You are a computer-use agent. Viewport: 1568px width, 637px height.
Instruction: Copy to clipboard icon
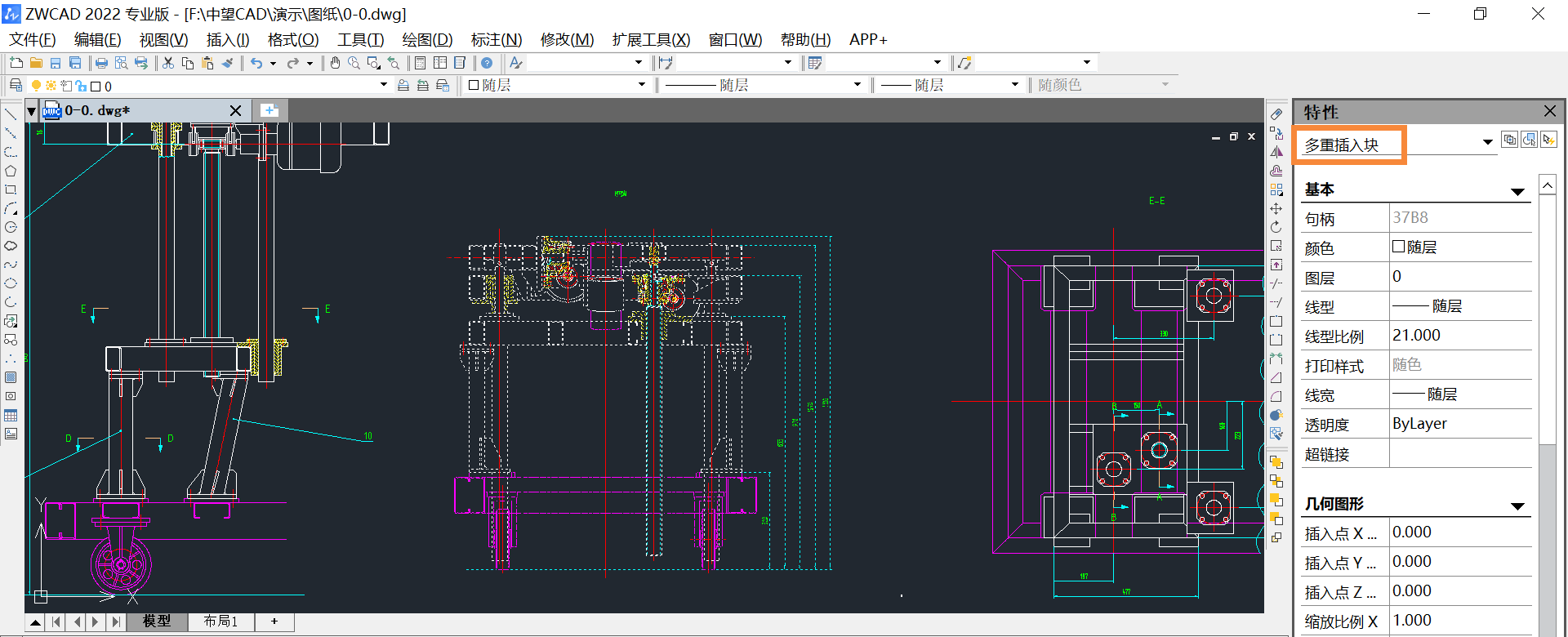(x=188, y=63)
